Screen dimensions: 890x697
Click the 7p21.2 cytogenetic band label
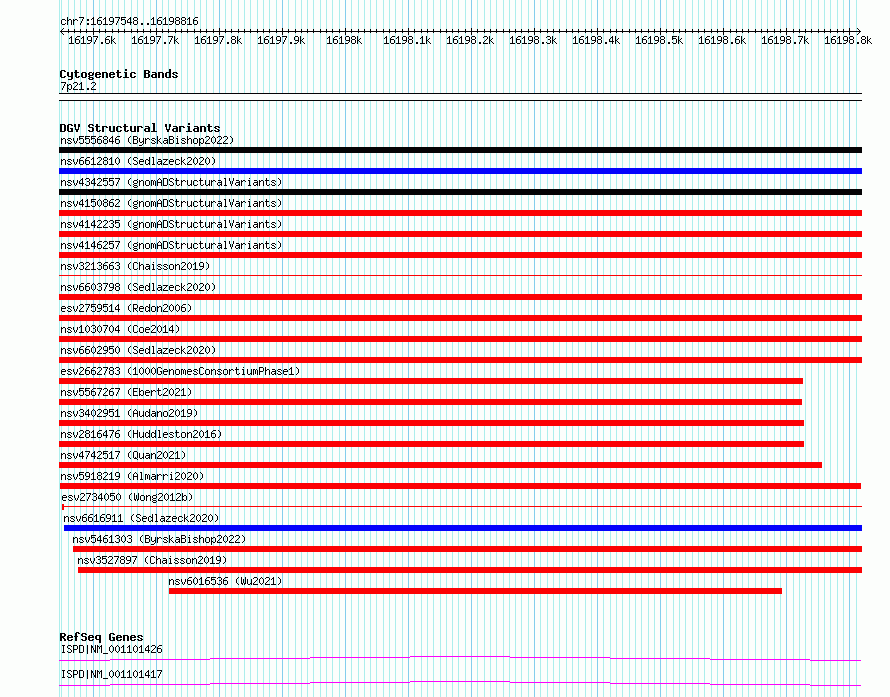[x=78, y=86]
